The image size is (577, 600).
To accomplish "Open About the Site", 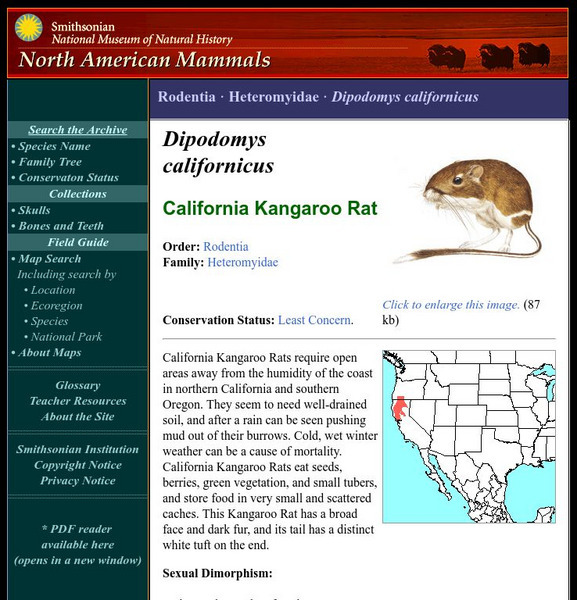I will pos(78,417).
